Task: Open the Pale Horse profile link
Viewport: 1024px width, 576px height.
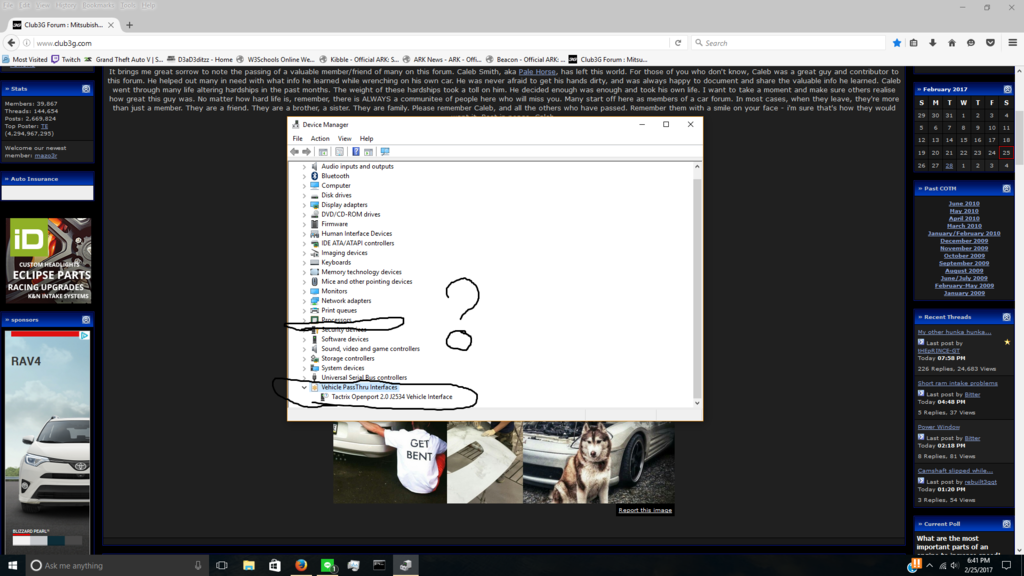Action: pos(537,72)
